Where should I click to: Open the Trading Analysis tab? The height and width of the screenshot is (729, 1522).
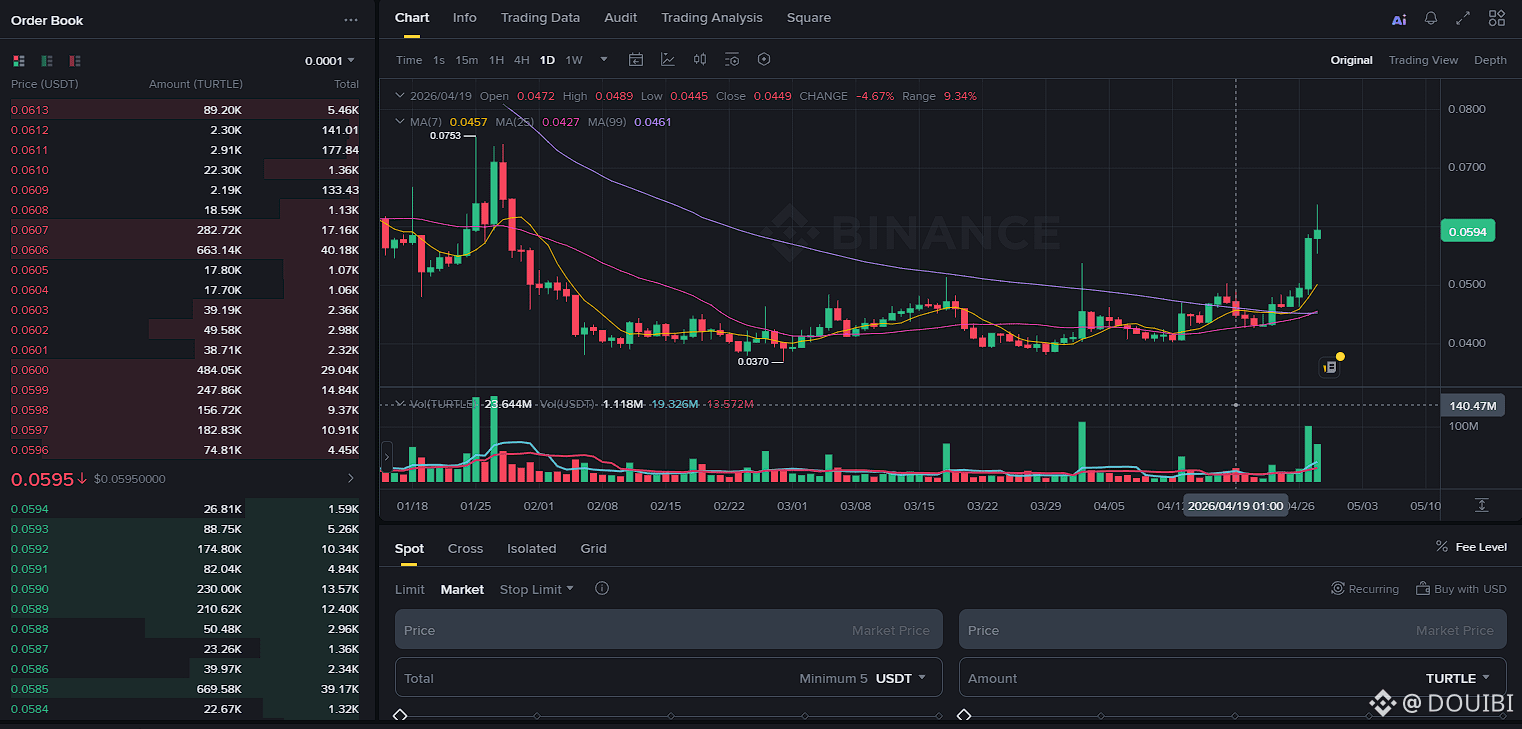pos(712,18)
